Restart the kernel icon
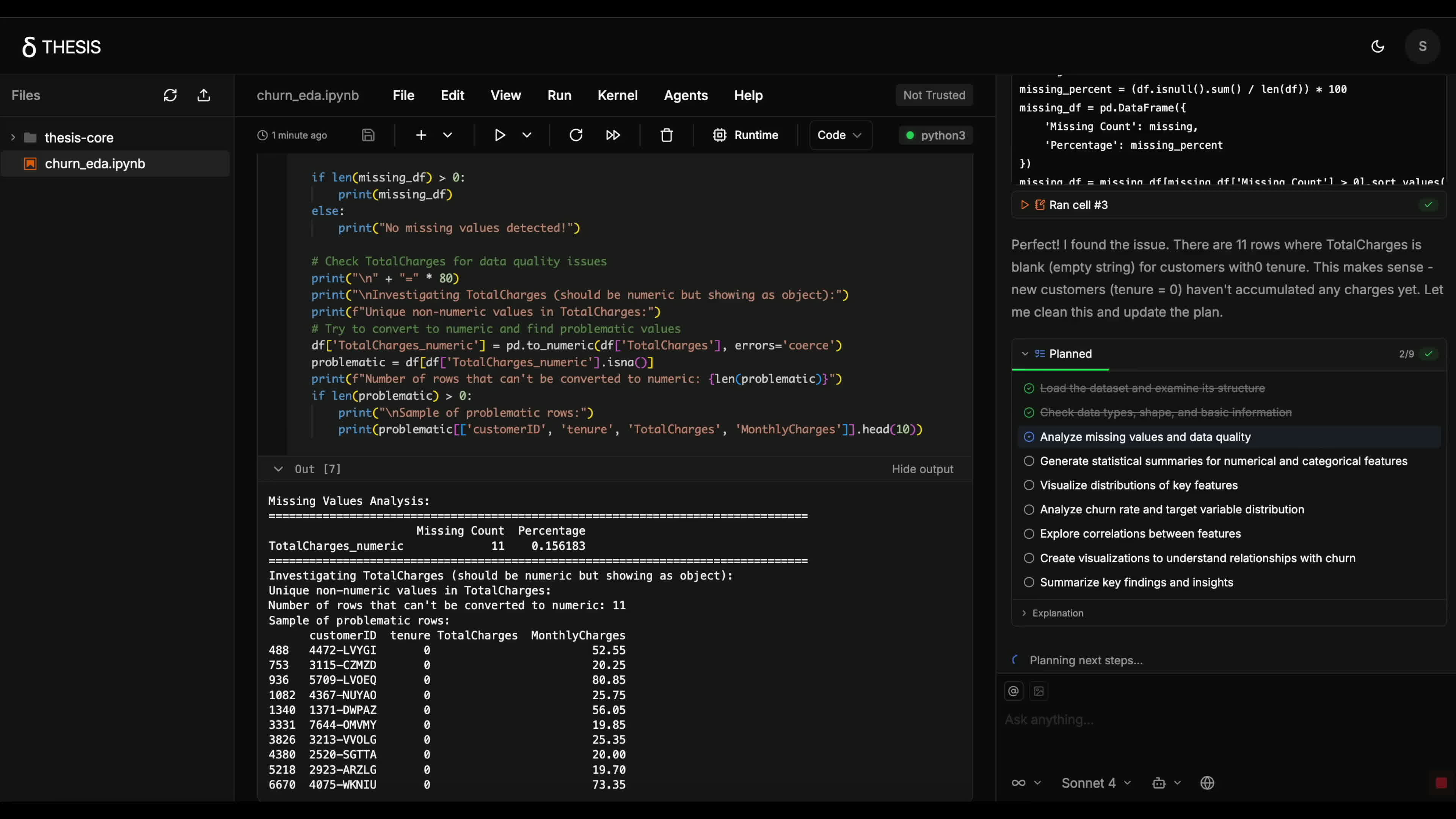1456x819 pixels. (576, 135)
